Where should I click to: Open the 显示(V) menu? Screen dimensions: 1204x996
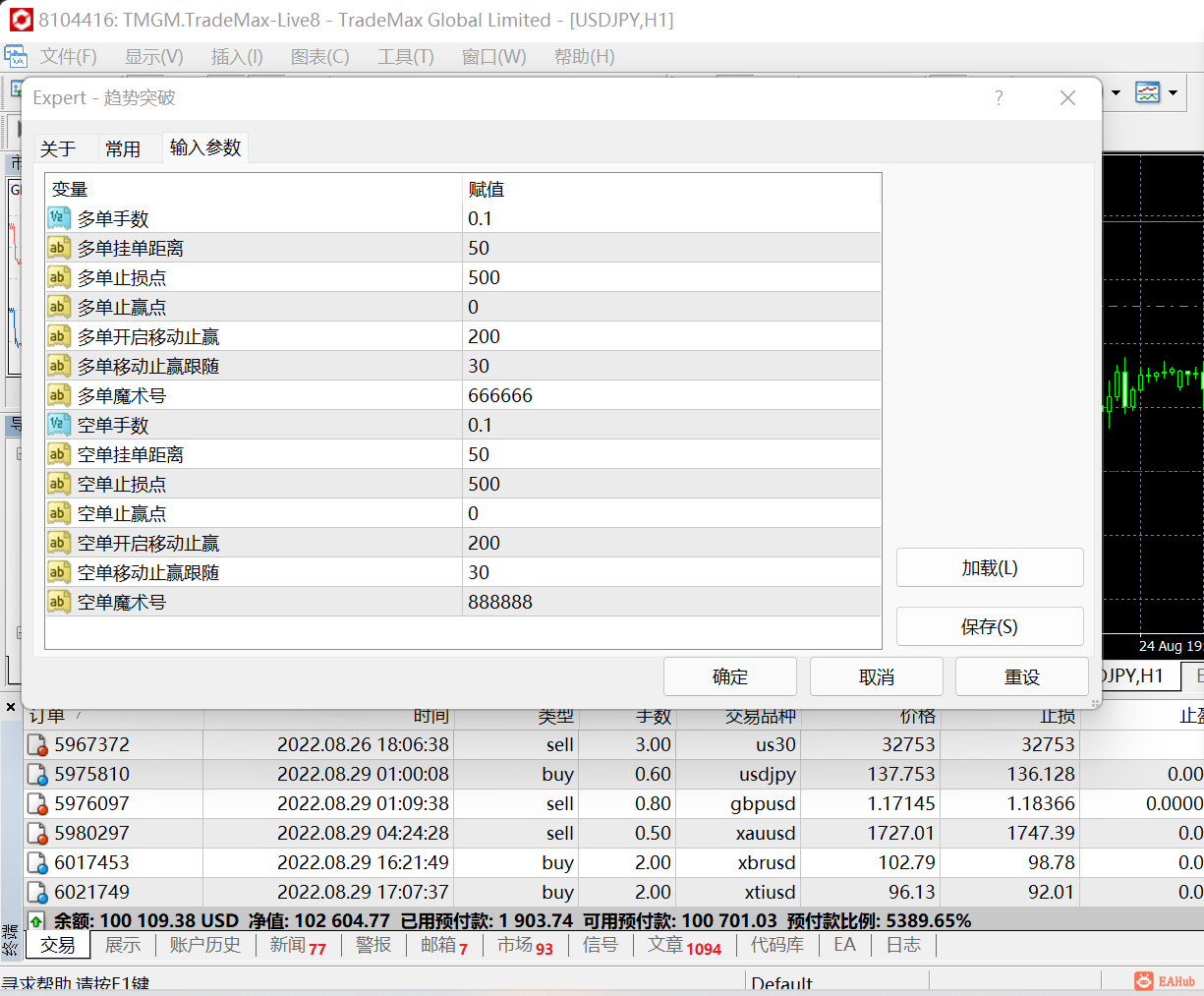pyautogui.click(x=154, y=57)
